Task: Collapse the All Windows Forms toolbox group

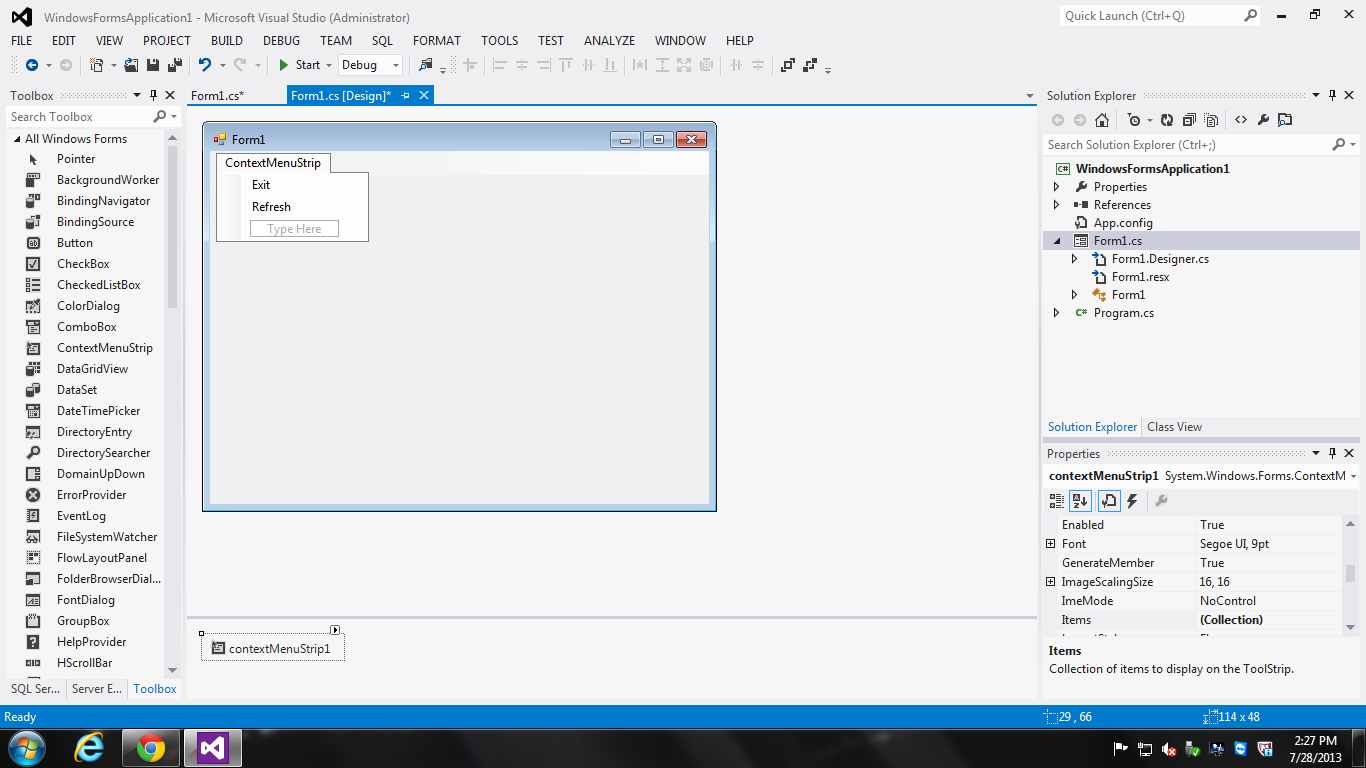Action: coord(16,139)
